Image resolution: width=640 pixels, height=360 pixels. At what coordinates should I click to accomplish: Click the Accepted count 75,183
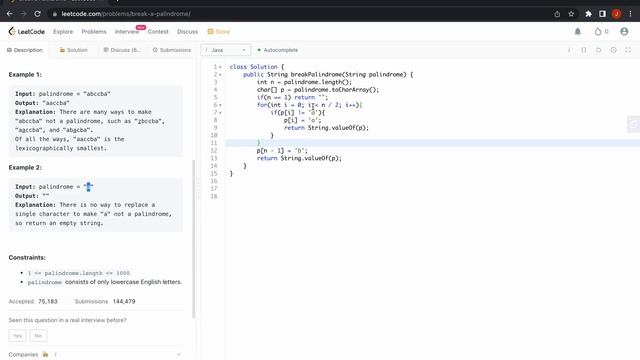[x=48, y=301]
